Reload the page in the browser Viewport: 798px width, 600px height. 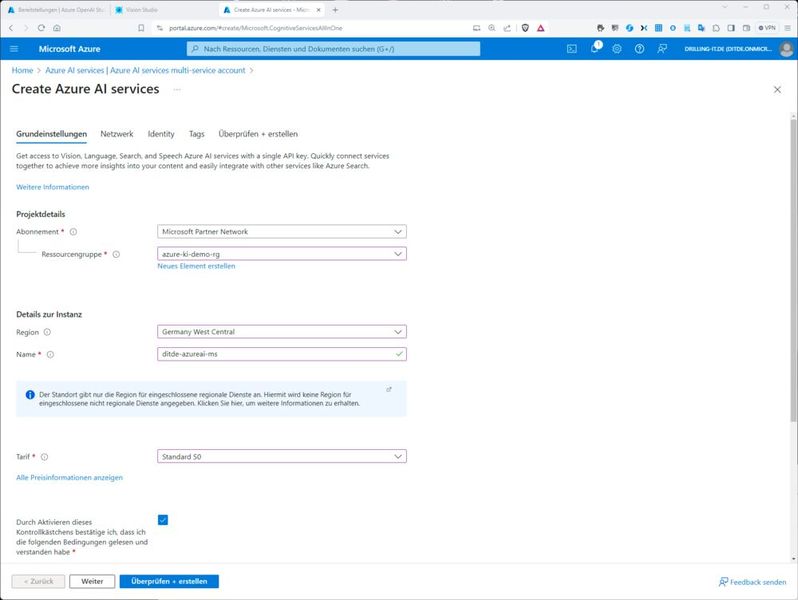click(41, 28)
